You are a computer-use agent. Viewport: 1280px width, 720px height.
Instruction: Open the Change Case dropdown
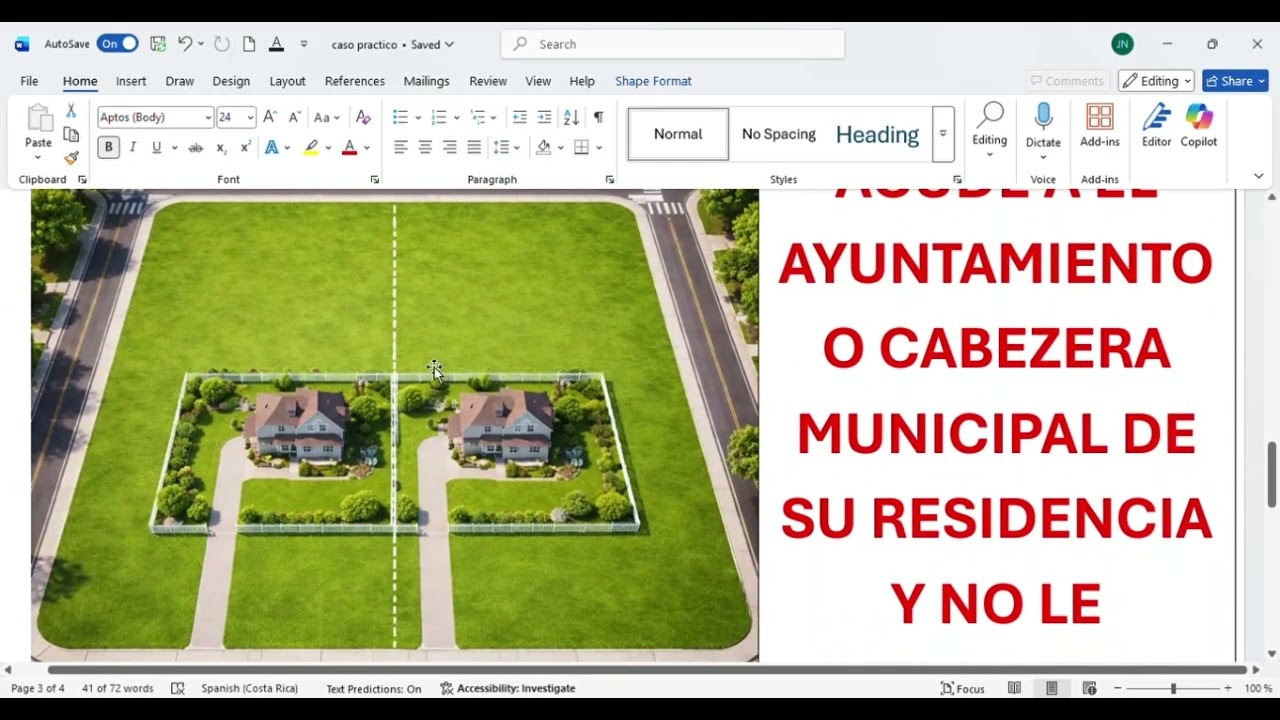pos(327,117)
